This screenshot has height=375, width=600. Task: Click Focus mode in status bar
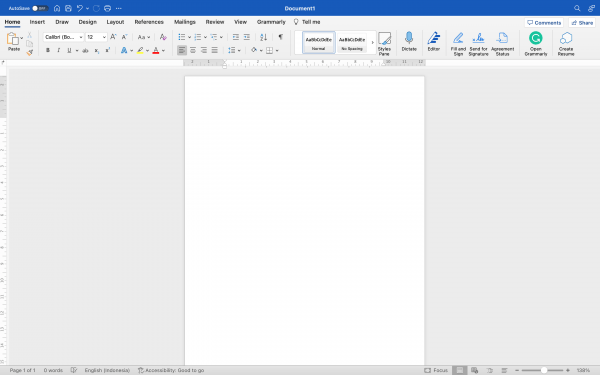tap(436, 370)
